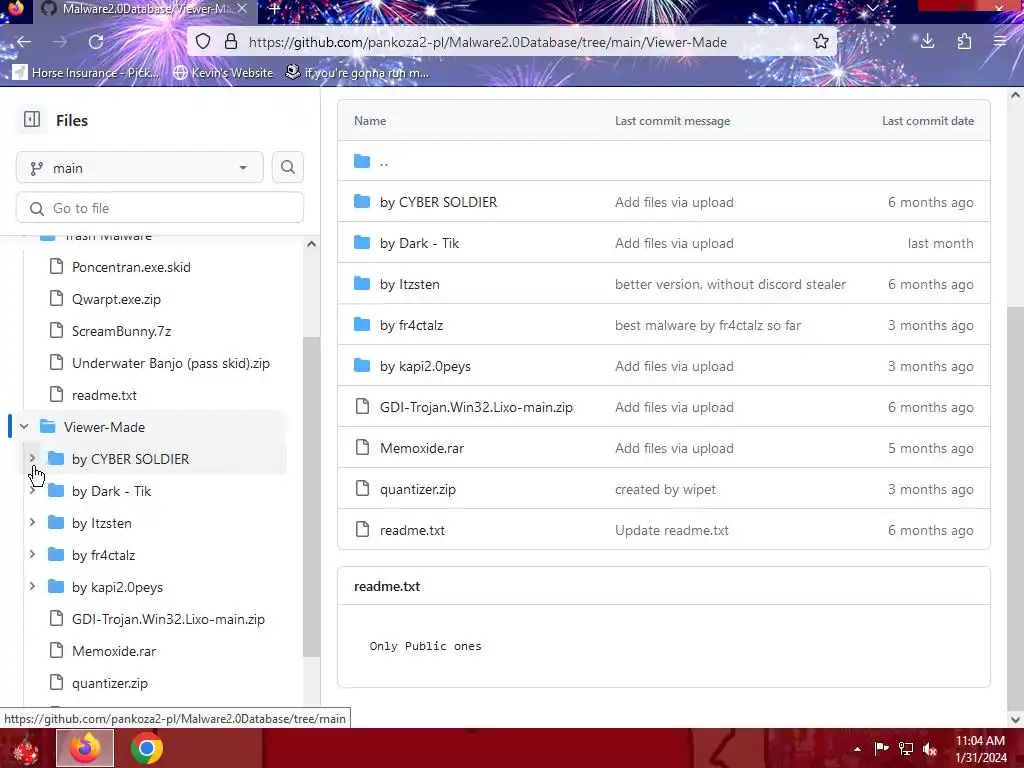This screenshot has height=768, width=1024.
Task: Collapse the Viewer-Made folder tree
Action: (24, 426)
